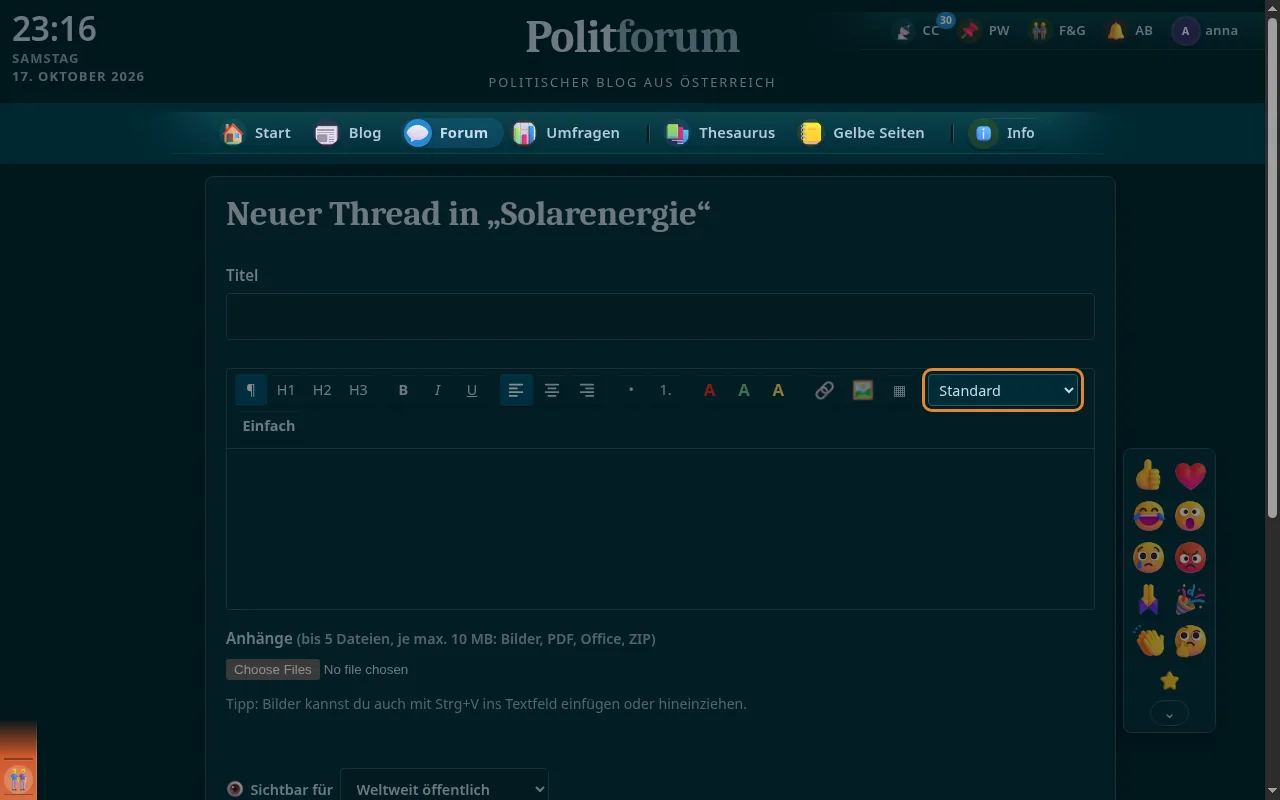Viewport: 1280px width, 800px height.
Task: Toggle underline formatting
Action: click(x=472, y=390)
